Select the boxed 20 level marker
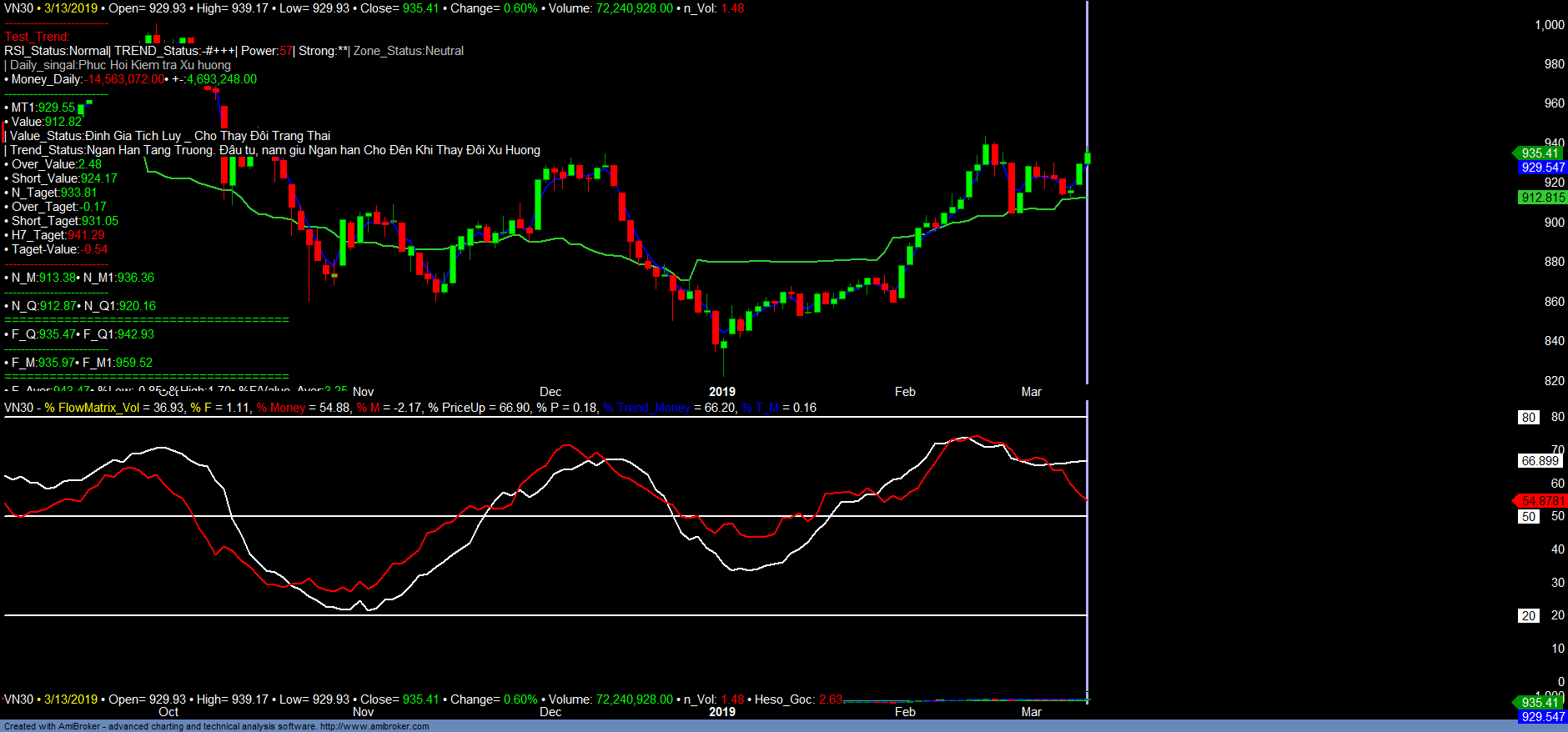The width and height of the screenshot is (1568, 732). point(1528,616)
